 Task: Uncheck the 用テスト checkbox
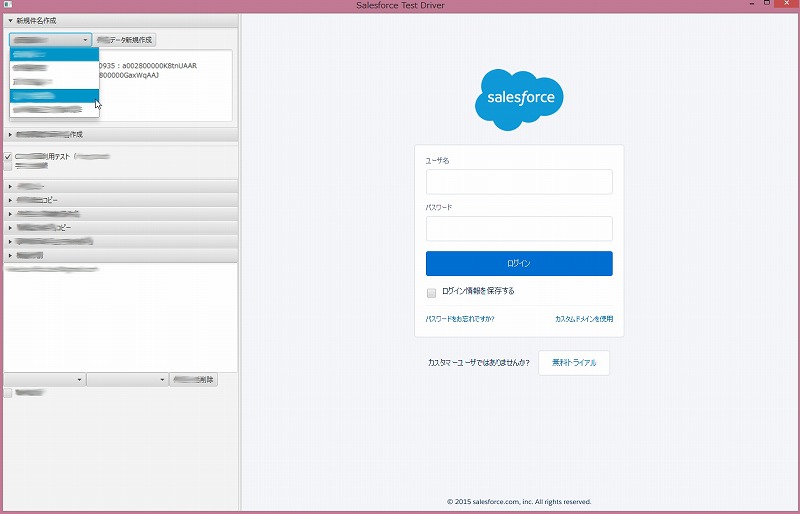(x=8, y=157)
